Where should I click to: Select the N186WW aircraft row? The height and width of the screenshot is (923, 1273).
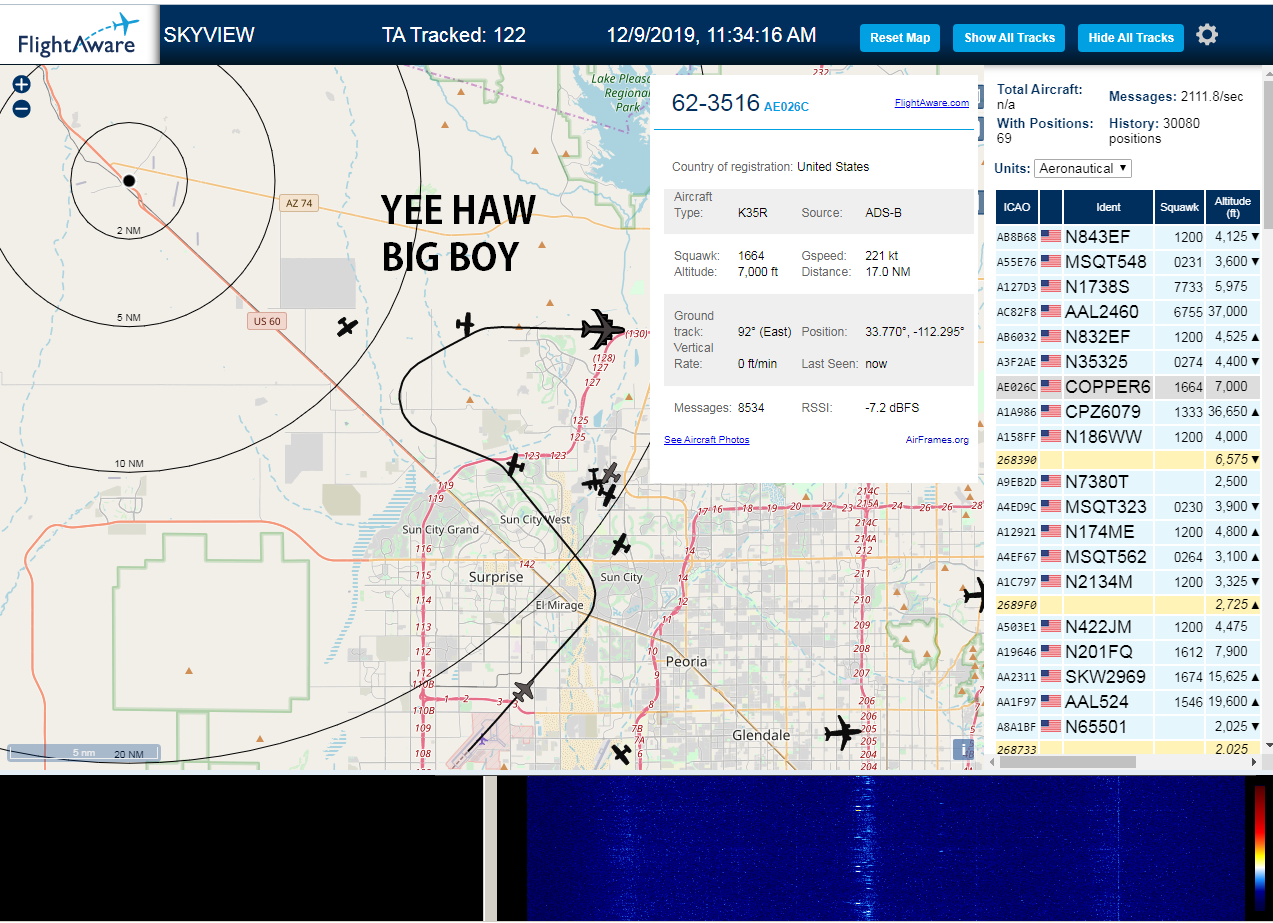coord(1128,437)
